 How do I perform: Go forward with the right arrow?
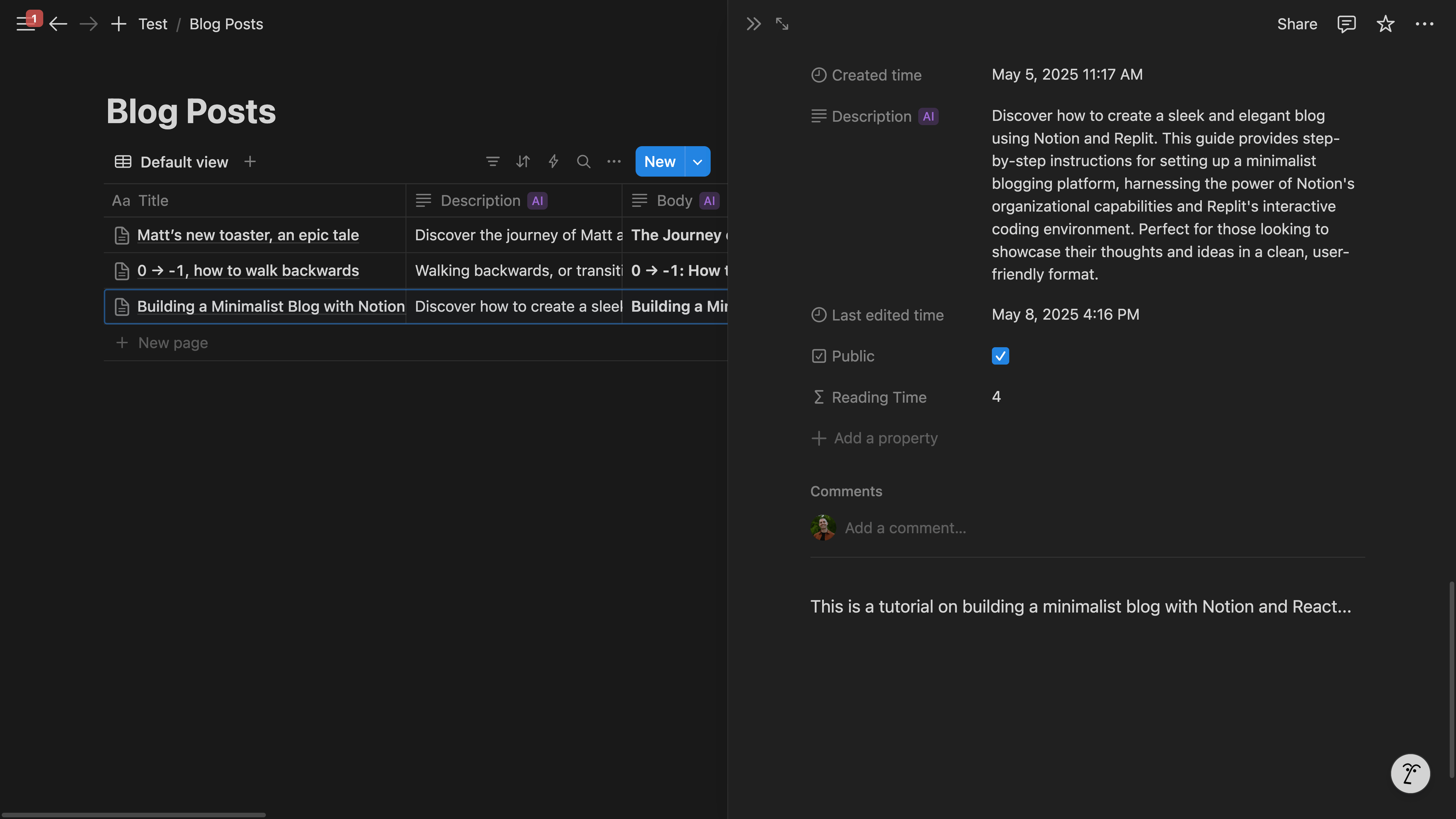(88, 24)
